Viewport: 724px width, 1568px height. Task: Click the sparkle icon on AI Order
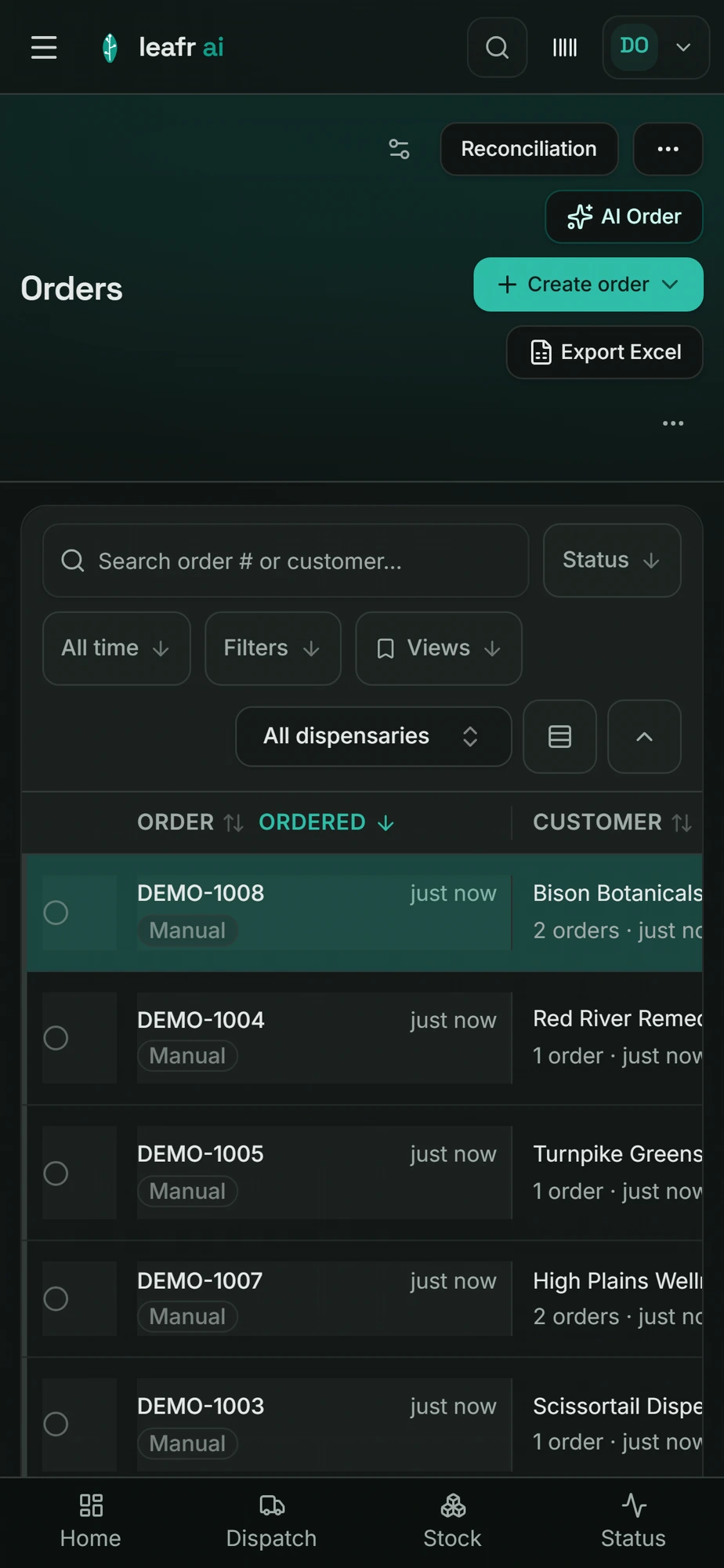coord(580,216)
